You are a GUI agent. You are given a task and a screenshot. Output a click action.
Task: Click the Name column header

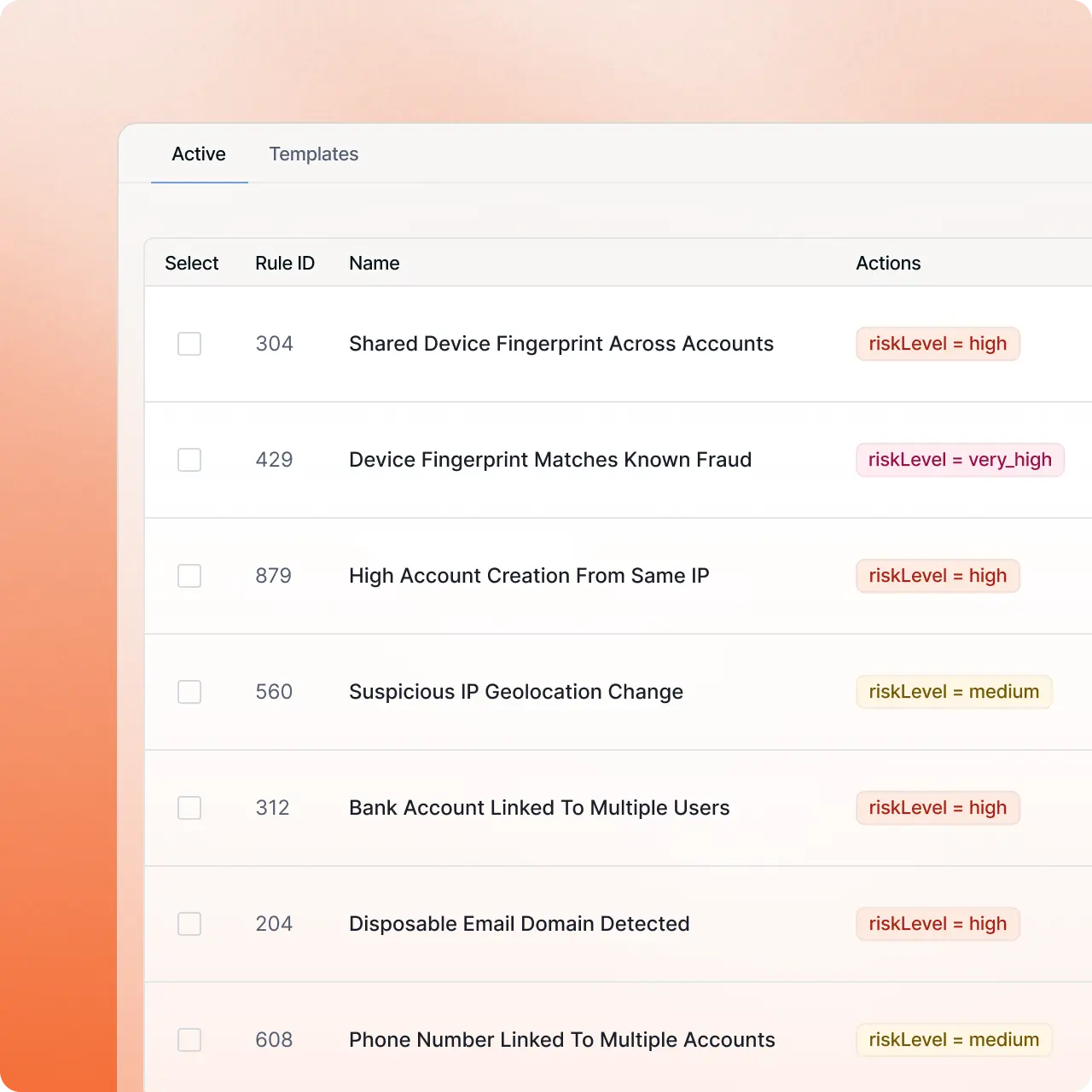(x=374, y=263)
